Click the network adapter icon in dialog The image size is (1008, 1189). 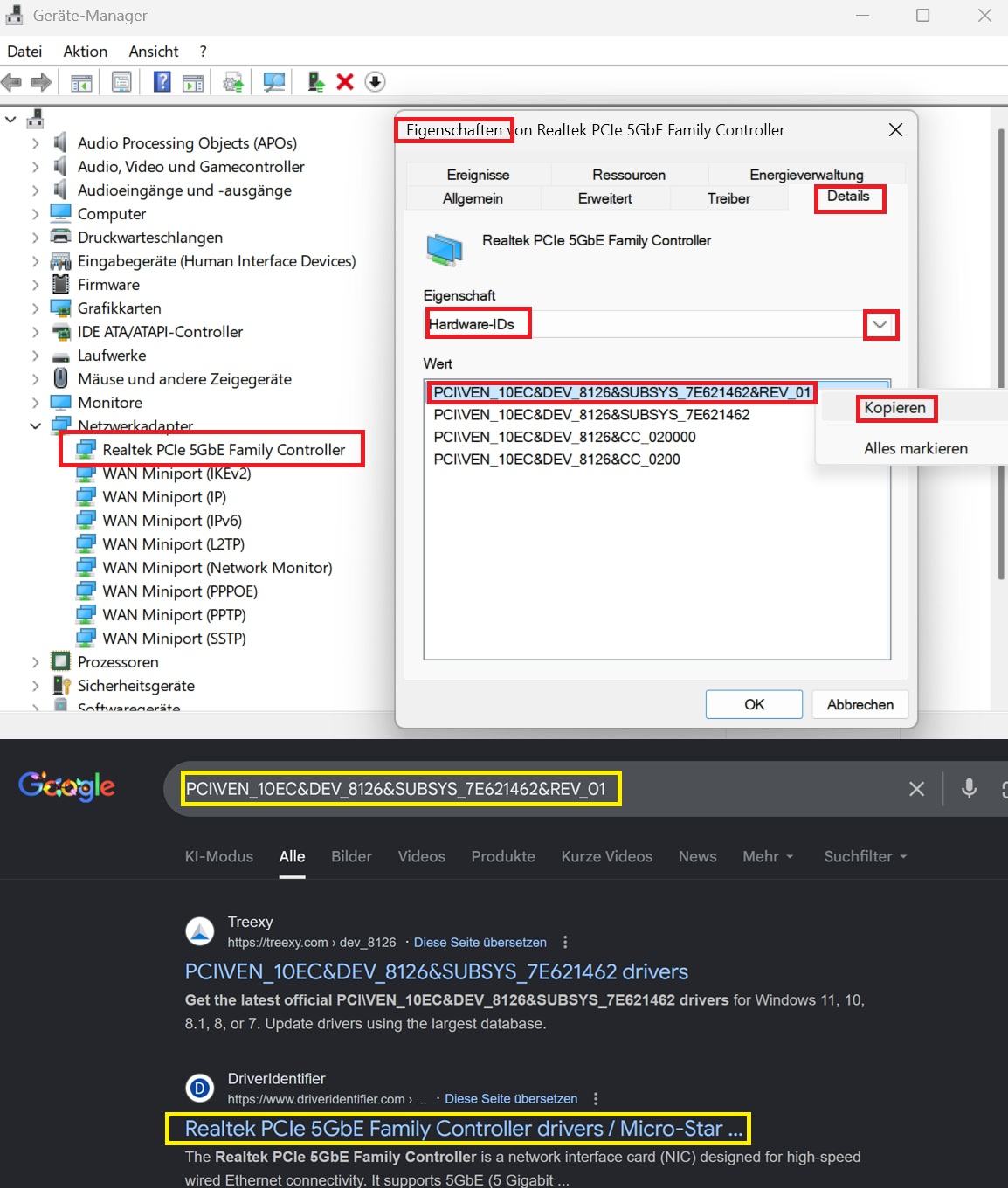tap(445, 249)
